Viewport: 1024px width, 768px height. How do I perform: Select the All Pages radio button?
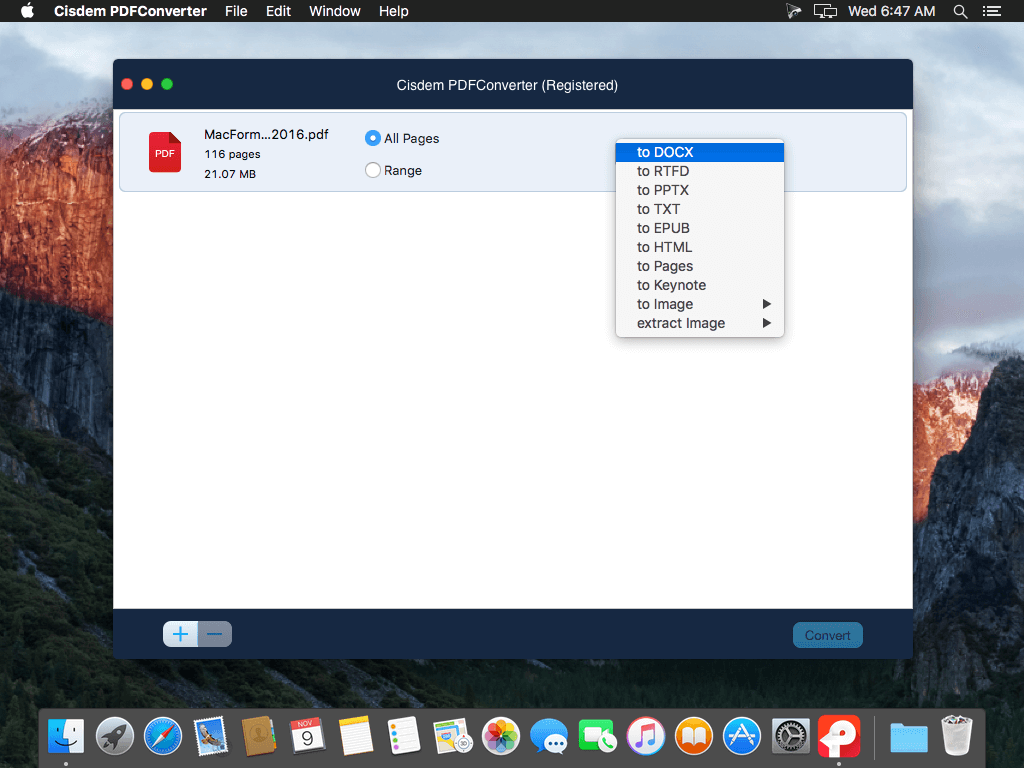pyautogui.click(x=372, y=138)
